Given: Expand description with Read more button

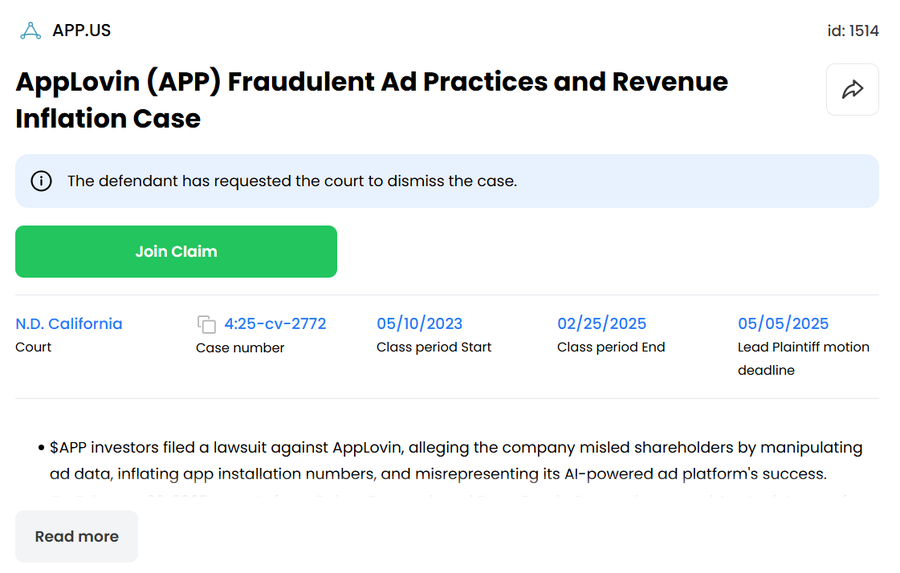Looking at the screenshot, I should 76,536.
